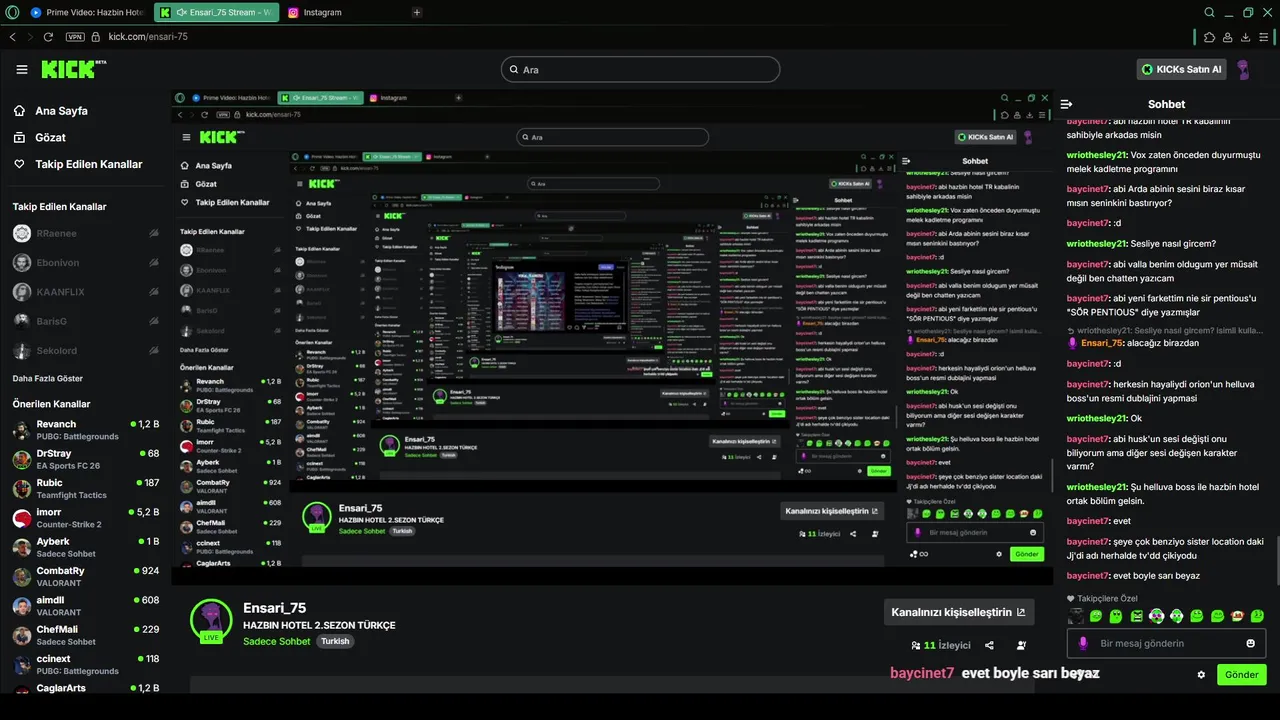This screenshot has width=1280, height=720.
Task: Open the purple profile avatar menu
Action: tap(1243, 69)
